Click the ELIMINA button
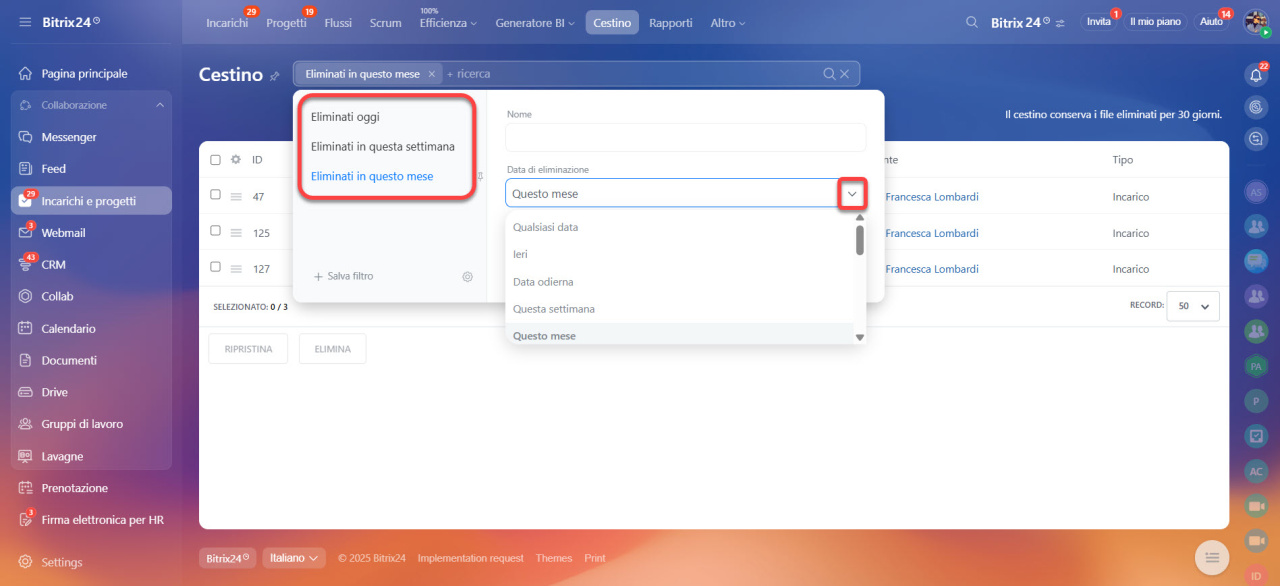This screenshot has width=1280, height=586. click(332, 348)
